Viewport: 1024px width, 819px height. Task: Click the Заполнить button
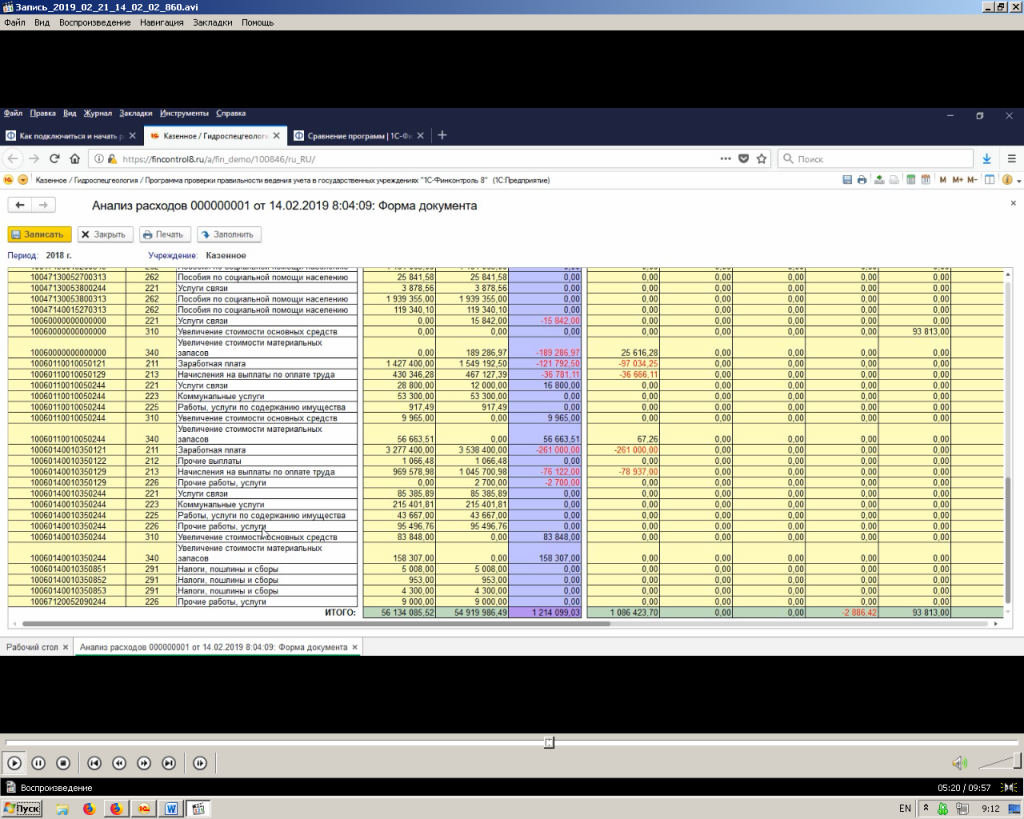pyautogui.click(x=229, y=234)
